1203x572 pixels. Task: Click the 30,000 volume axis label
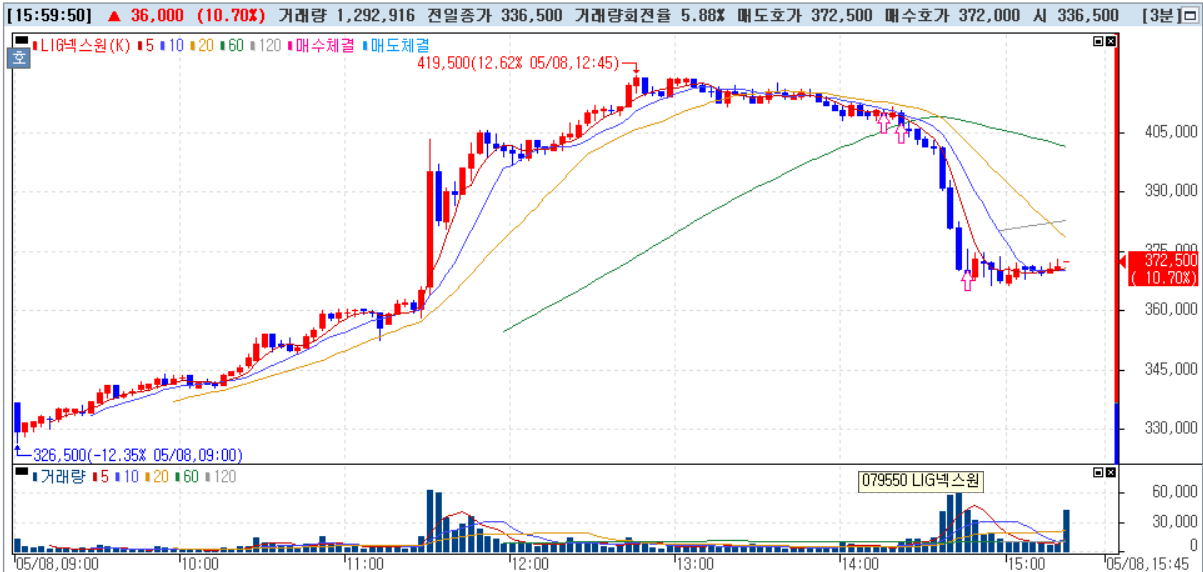(x=1174, y=521)
